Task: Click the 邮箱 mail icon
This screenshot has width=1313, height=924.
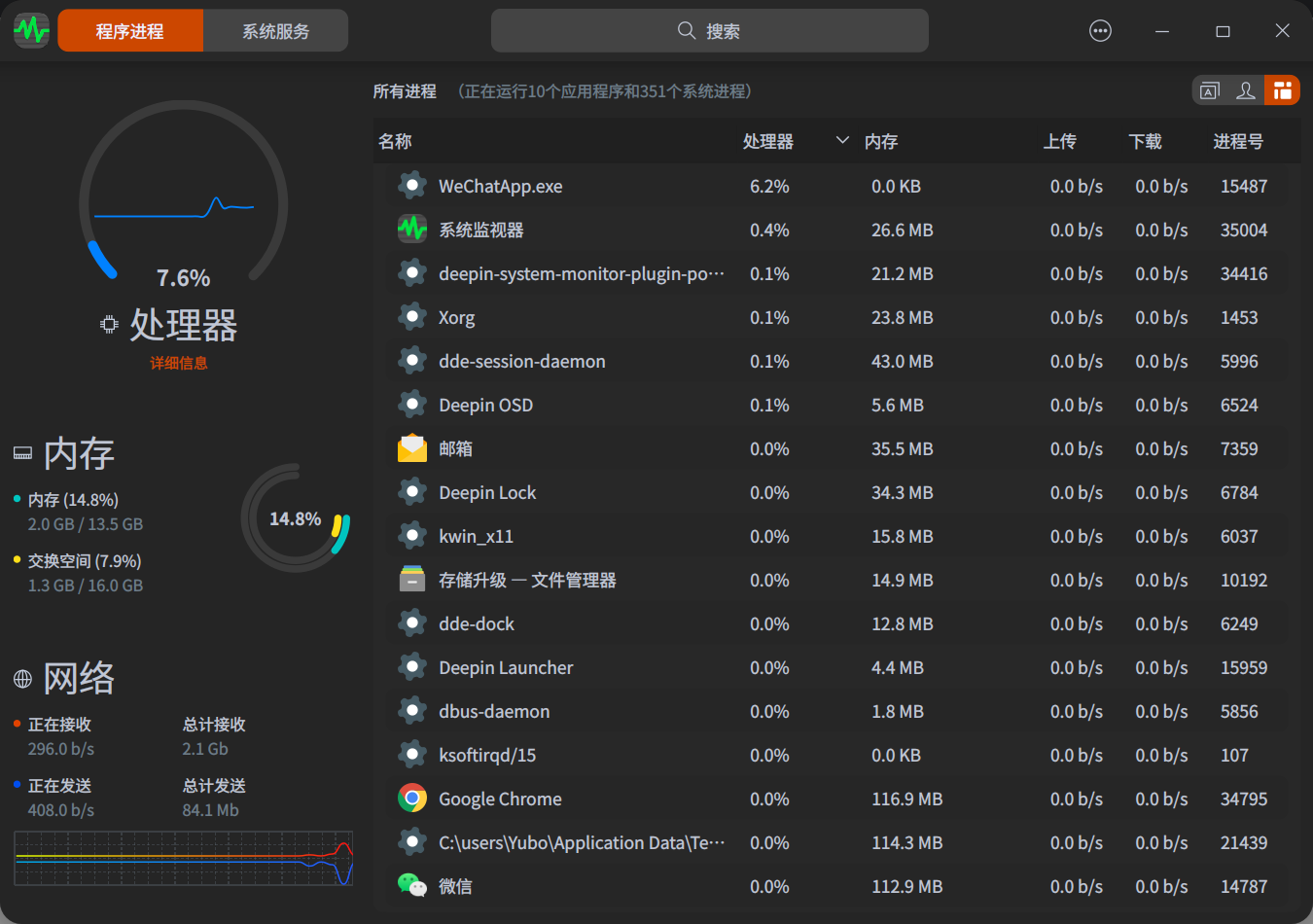Action: coord(412,448)
